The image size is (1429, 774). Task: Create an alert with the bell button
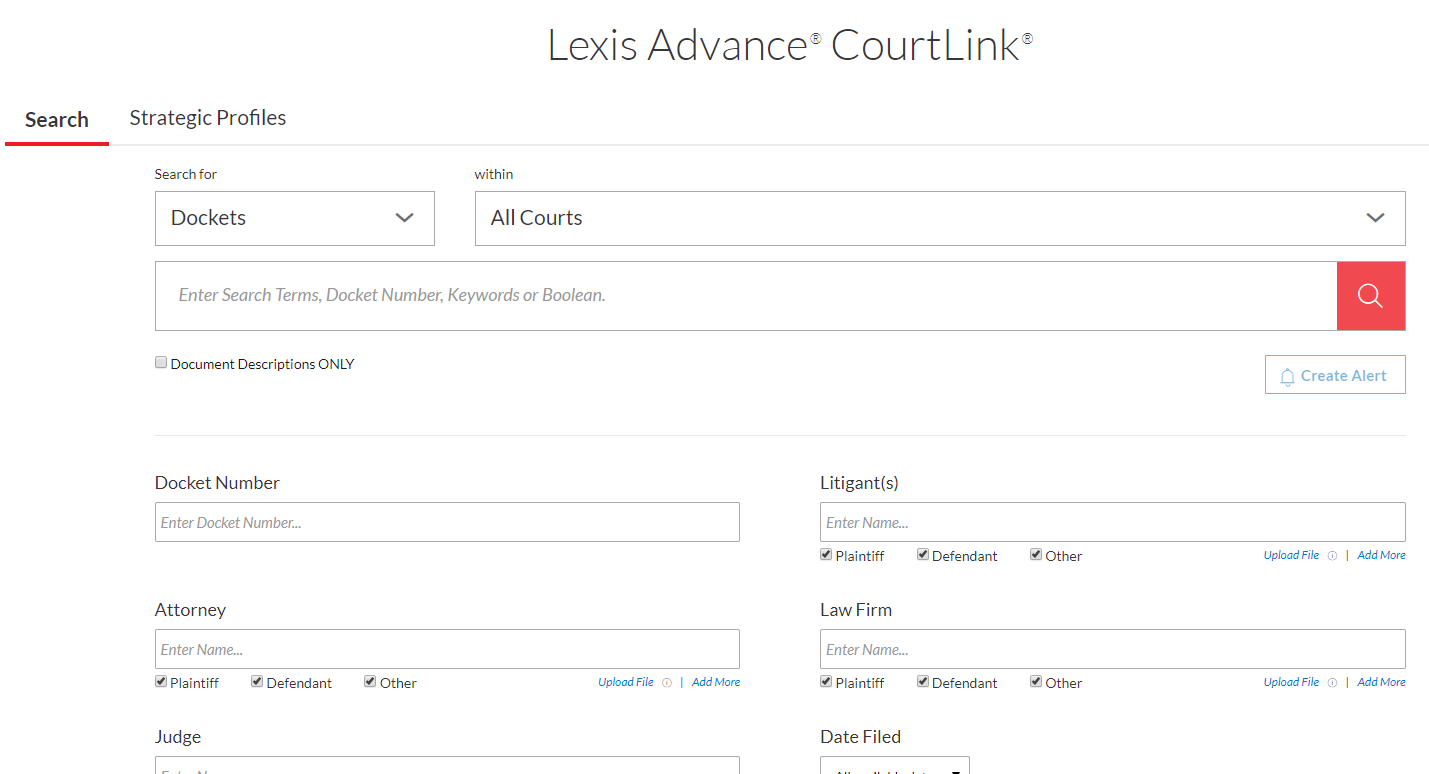pyautogui.click(x=1335, y=375)
